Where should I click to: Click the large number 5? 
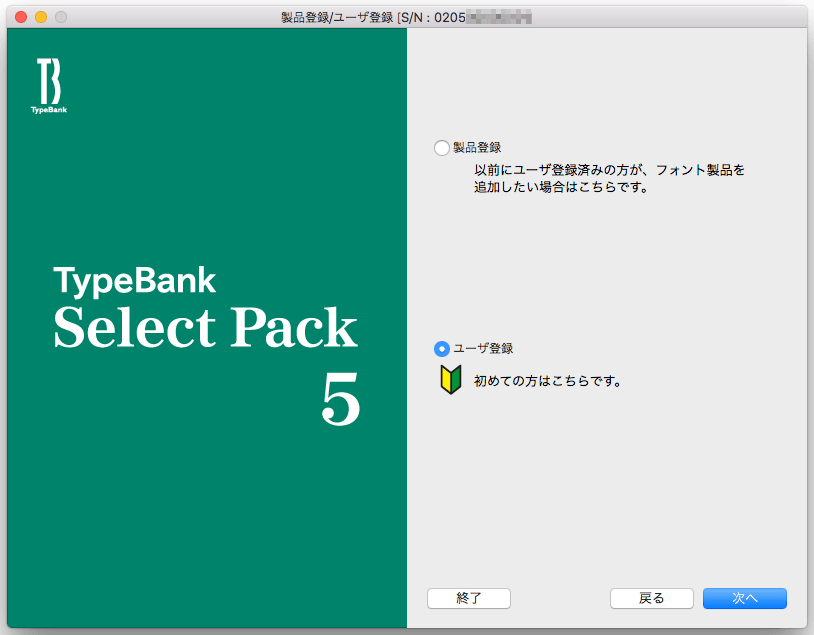coord(341,398)
